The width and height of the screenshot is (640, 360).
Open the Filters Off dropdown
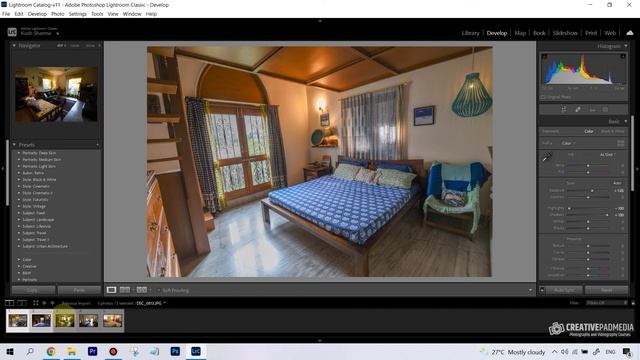point(606,303)
